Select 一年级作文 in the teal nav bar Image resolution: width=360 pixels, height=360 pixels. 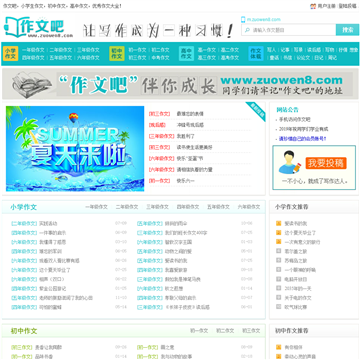tap(33, 50)
